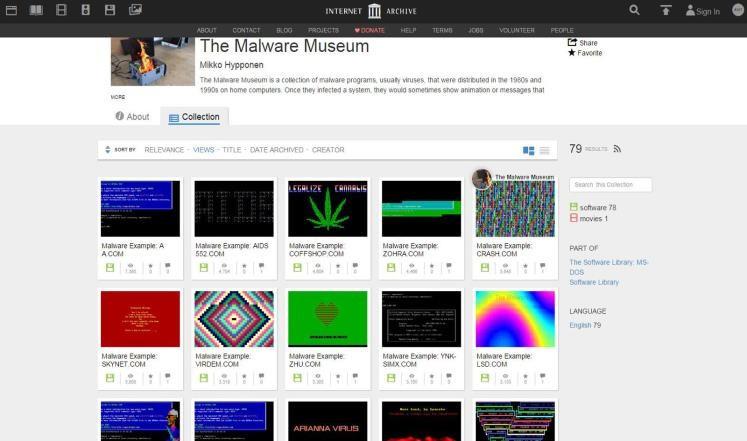The height and width of the screenshot is (441, 747).
Task: Toggle the sort direction arrows
Action: [108, 150]
